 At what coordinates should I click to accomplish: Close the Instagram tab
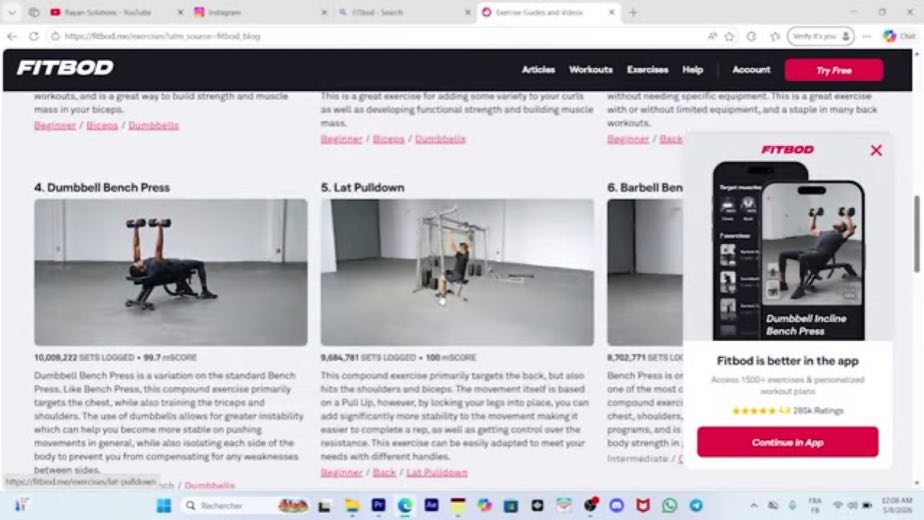pyautogui.click(x=324, y=12)
